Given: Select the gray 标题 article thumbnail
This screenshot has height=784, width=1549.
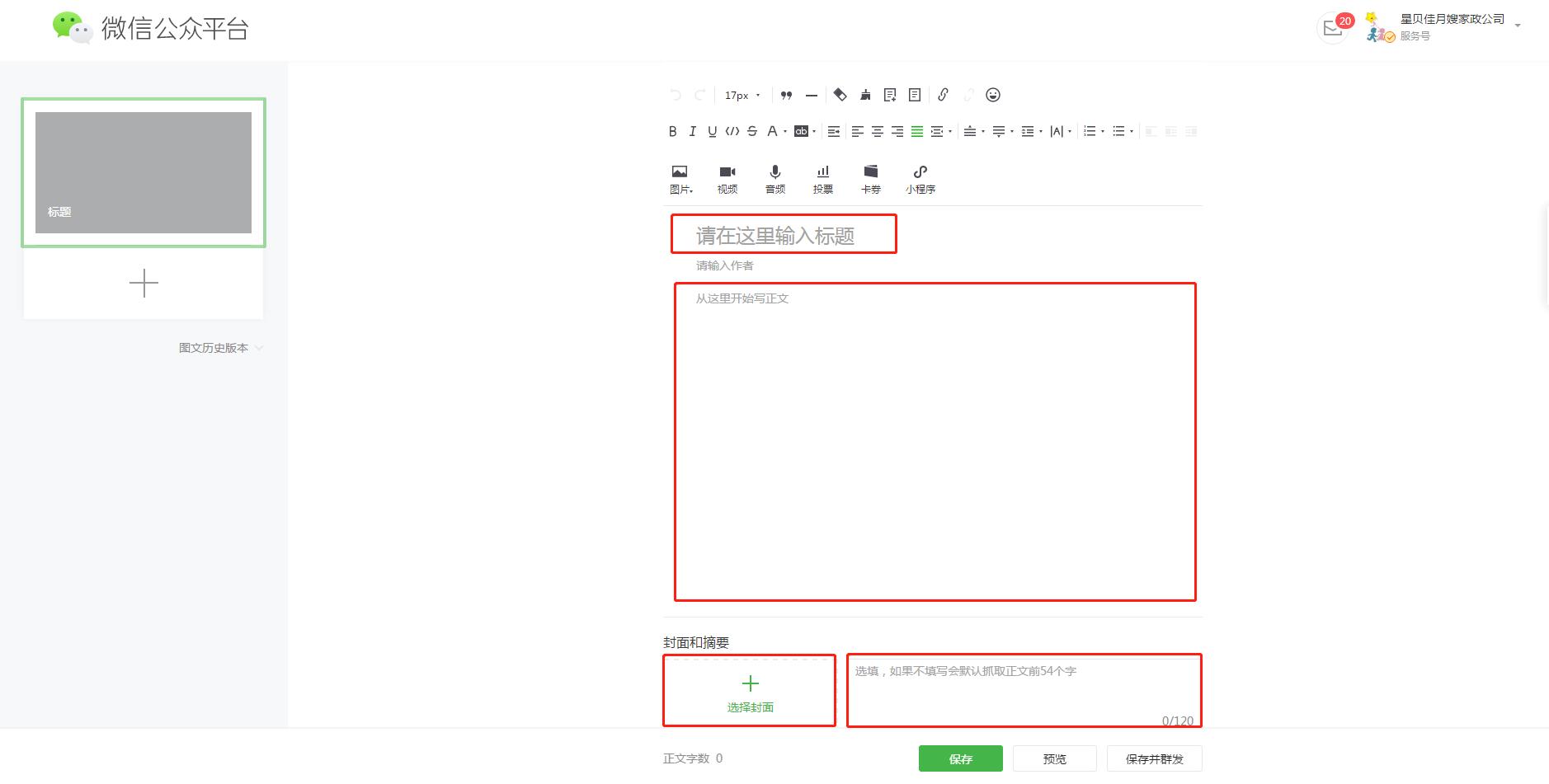Looking at the screenshot, I should (144, 172).
